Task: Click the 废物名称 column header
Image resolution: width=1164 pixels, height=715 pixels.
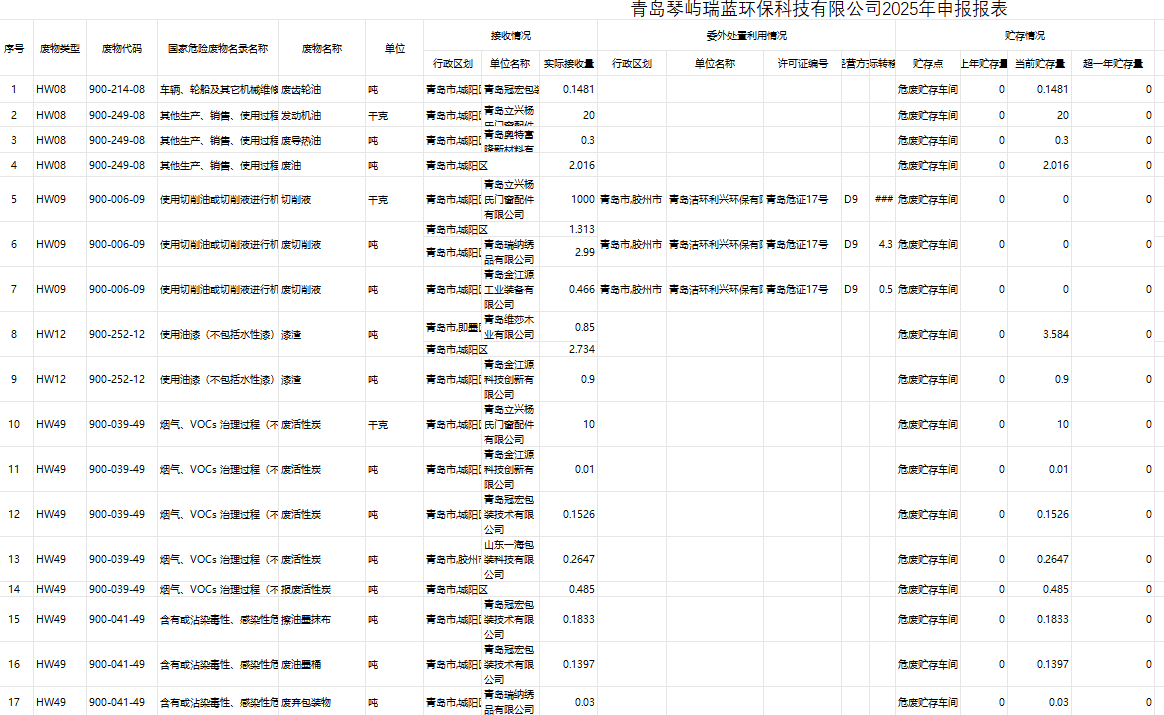Action: 321,49
